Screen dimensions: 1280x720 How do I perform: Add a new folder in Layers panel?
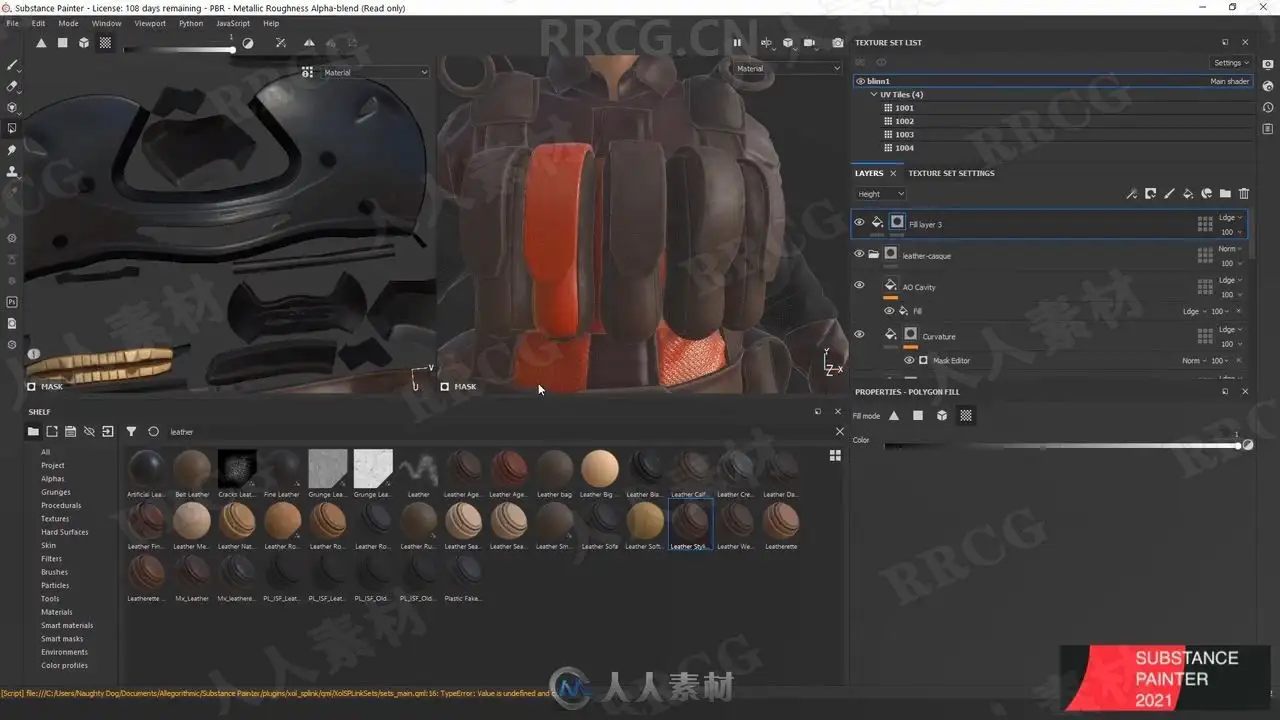pos(1225,194)
